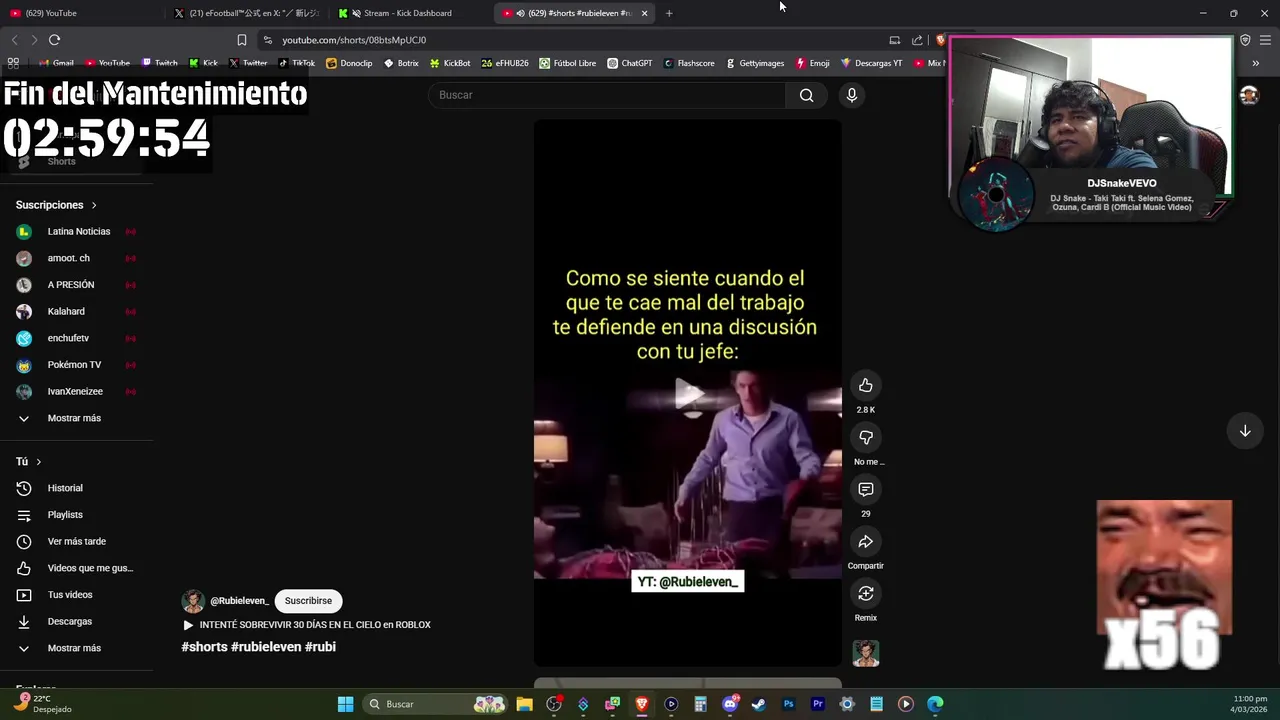1280x720 pixels.
Task: Click the Compartir share arrow icon
Action: coord(866,542)
